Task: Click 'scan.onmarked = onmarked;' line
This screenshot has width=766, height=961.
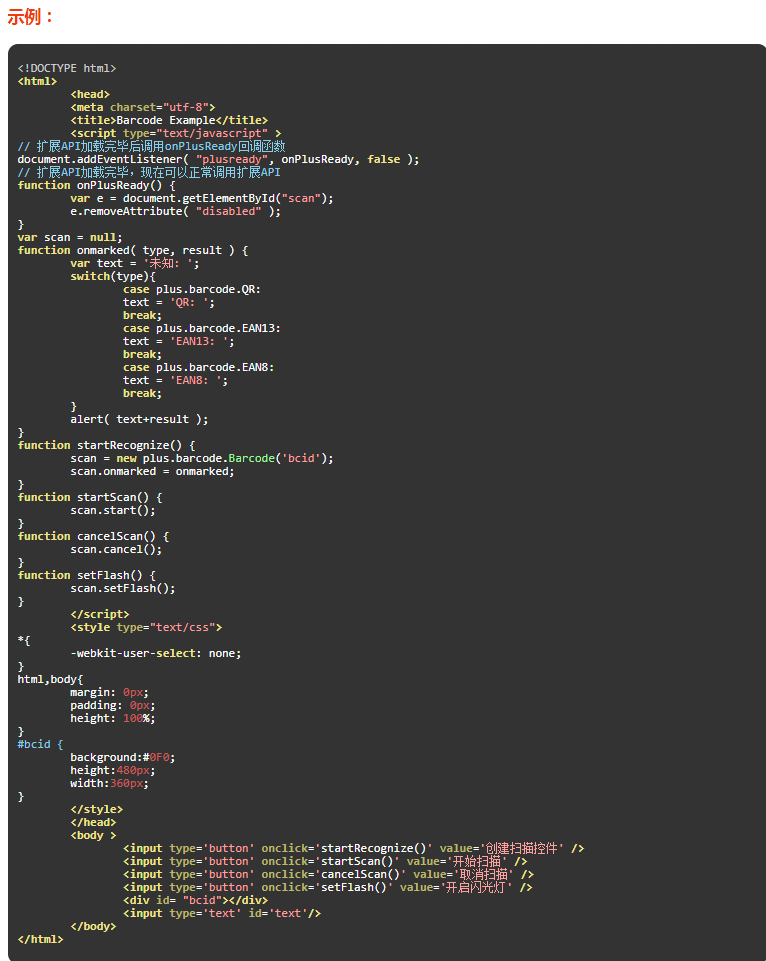Action: [153, 471]
